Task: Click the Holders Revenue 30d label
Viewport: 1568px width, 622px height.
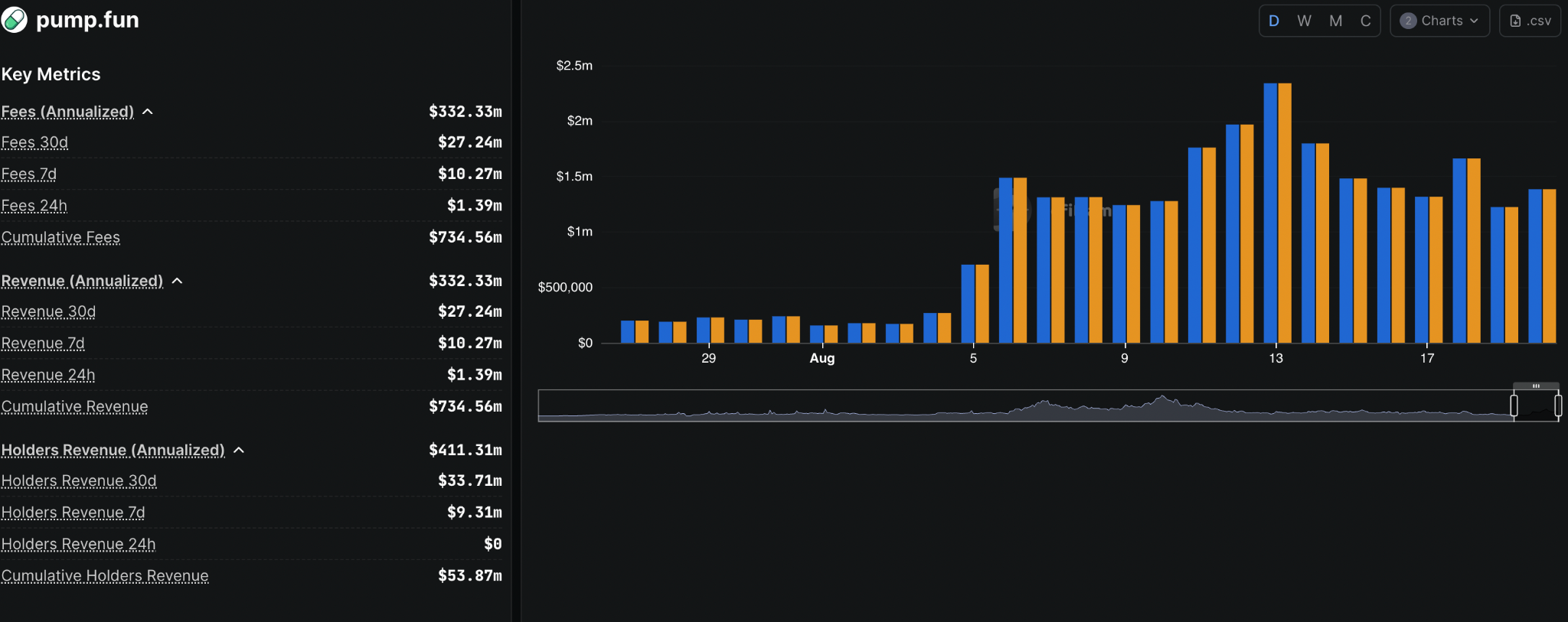Action: click(79, 480)
